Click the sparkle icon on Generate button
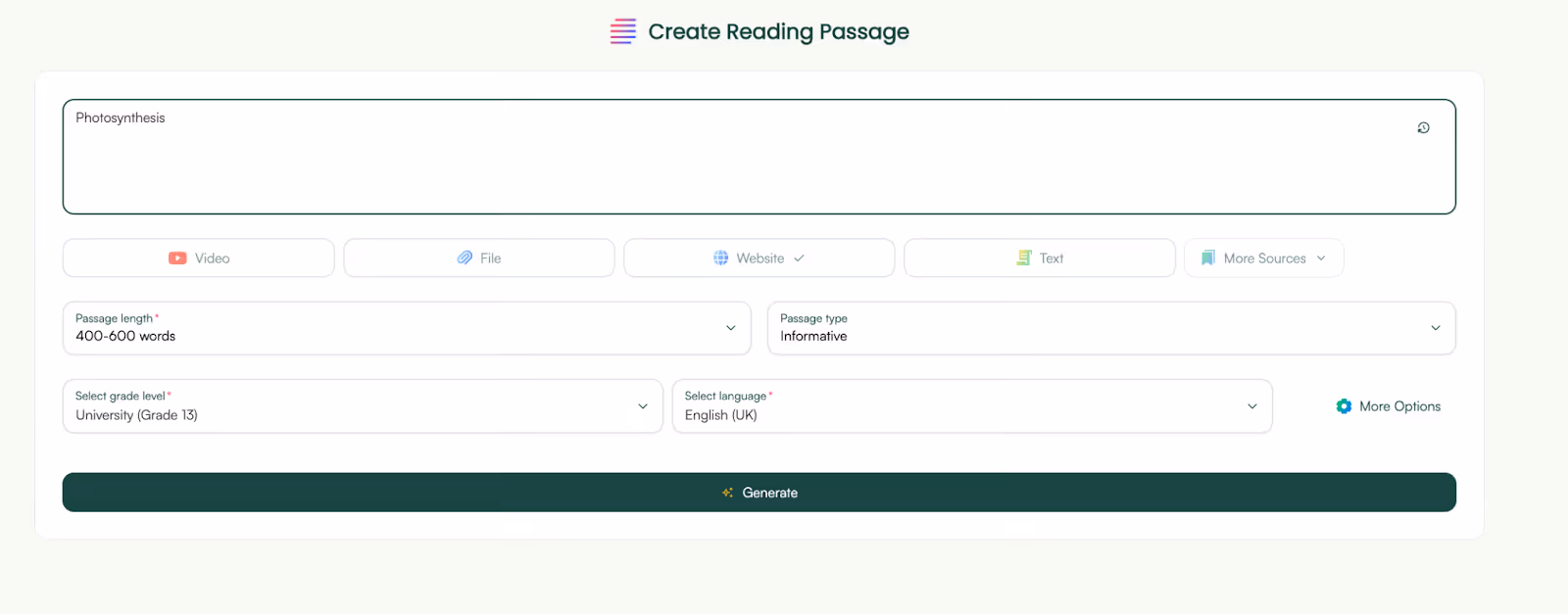This screenshot has width=1568, height=614. 728,493
